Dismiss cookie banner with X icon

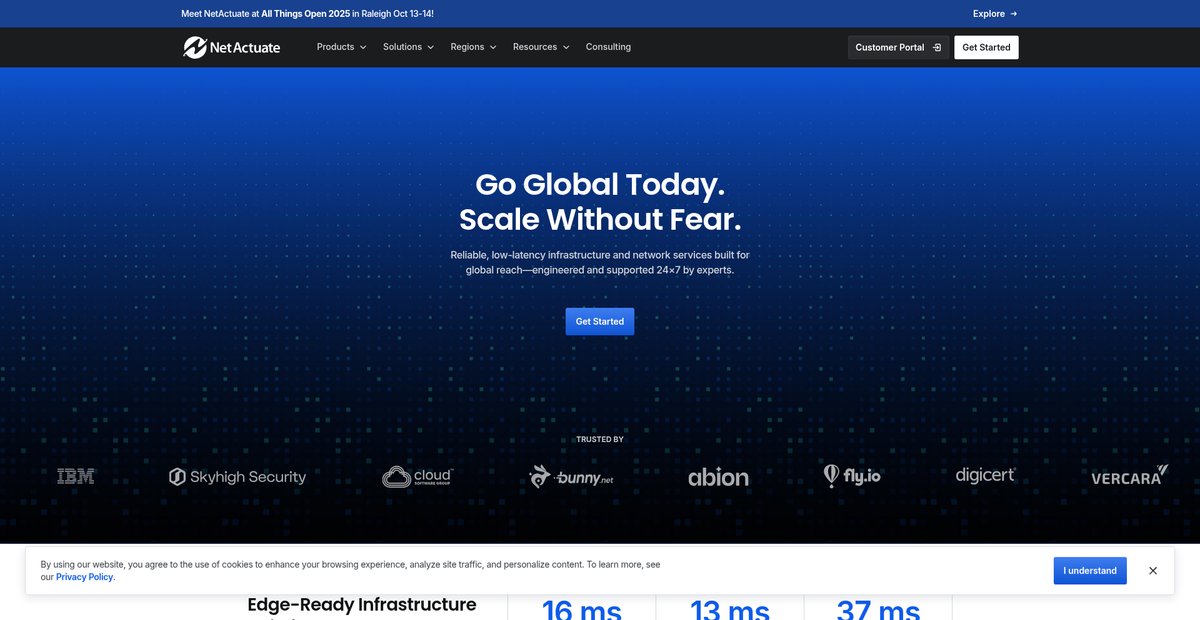point(1153,571)
